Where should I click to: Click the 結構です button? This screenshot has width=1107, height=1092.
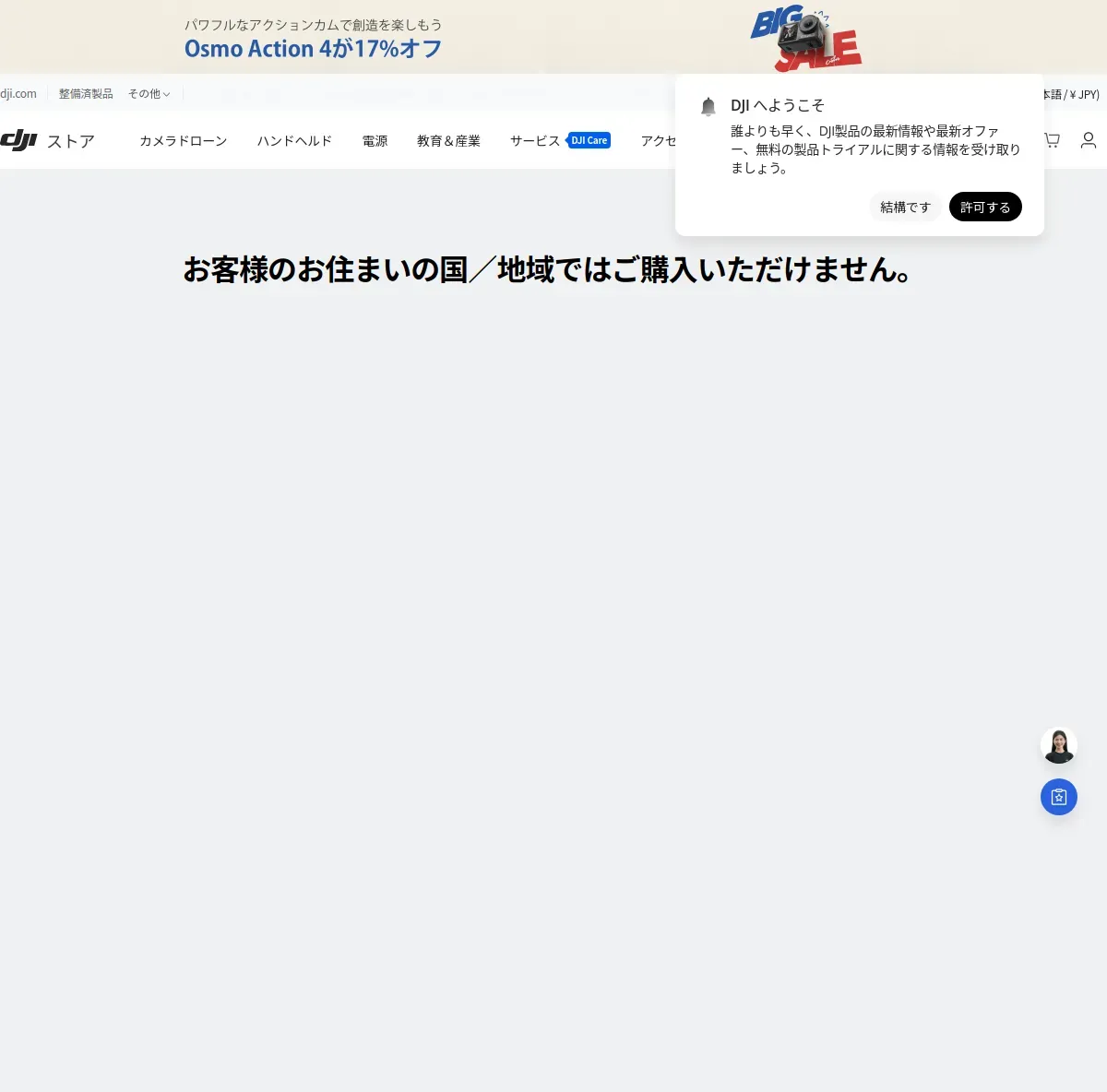pyautogui.click(x=905, y=208)
